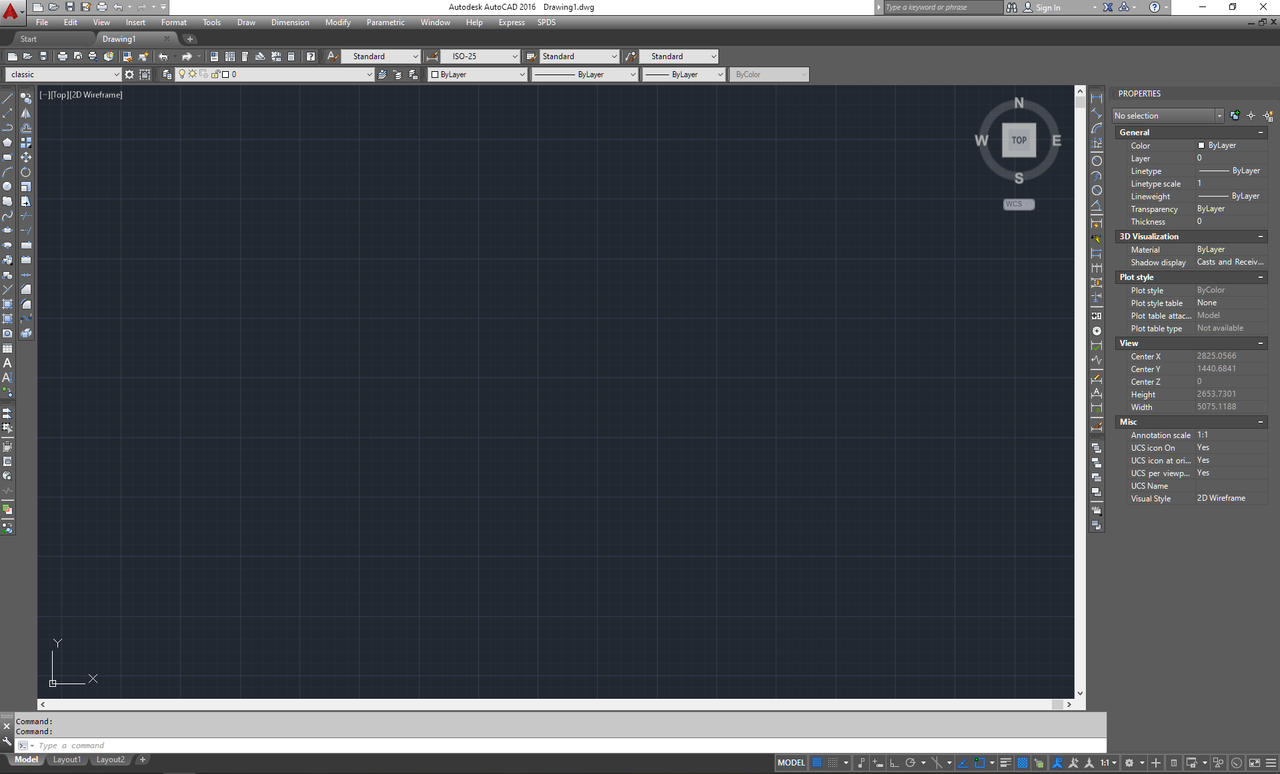Open the Dimension menu
Screen dimensions: 1280x774
[290, 22]
